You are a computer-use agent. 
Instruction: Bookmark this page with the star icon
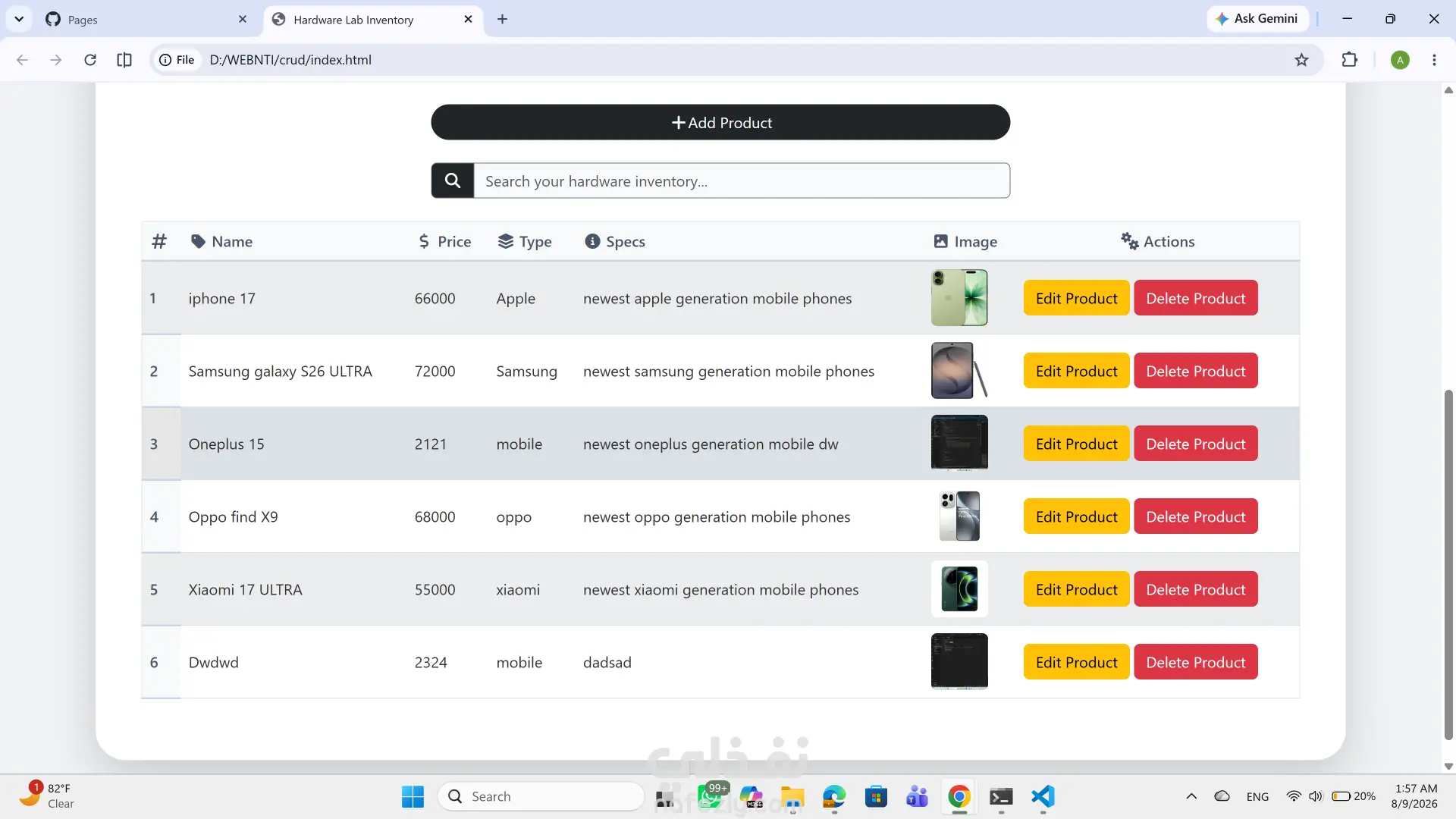[1301, 60]
